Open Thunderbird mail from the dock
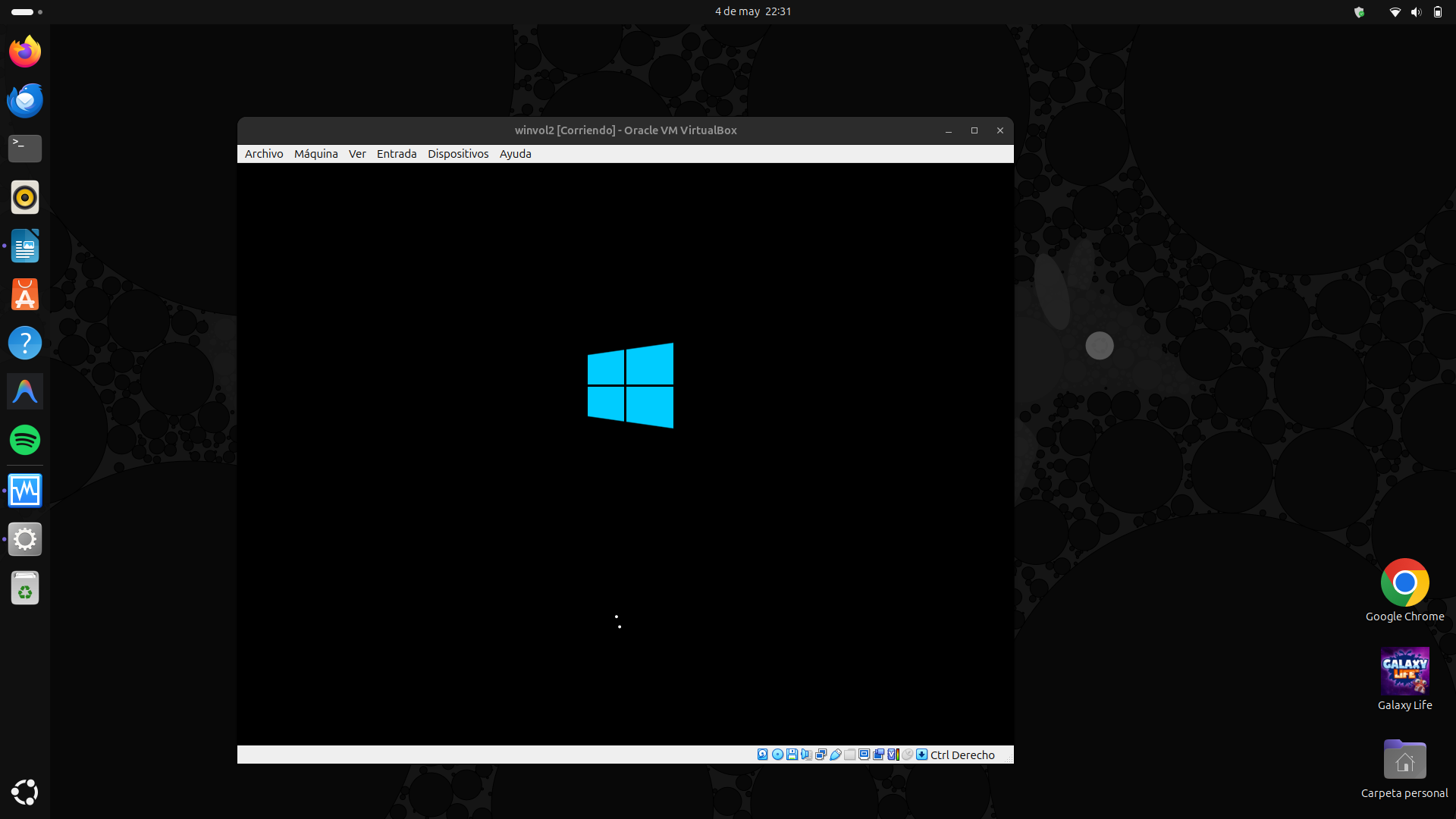The height and width of the screenshot is (819, 1456). [25, 100]
